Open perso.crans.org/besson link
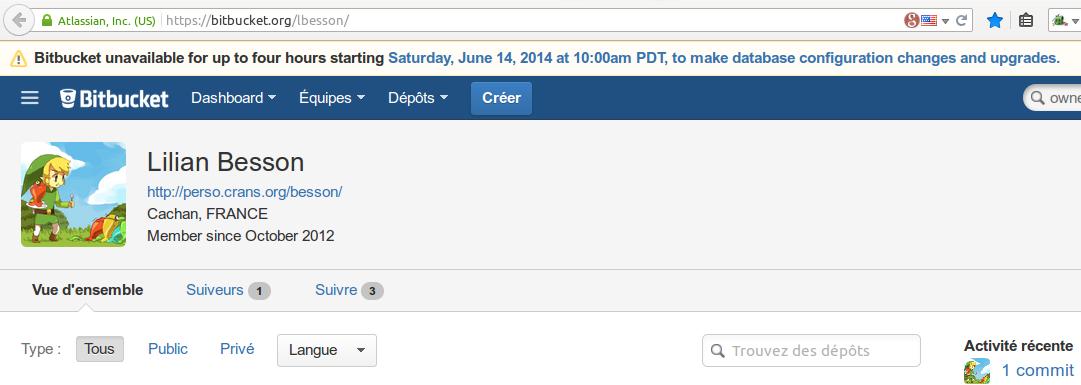The height and width of the screenshot is (385, 1081). point(245,192)
